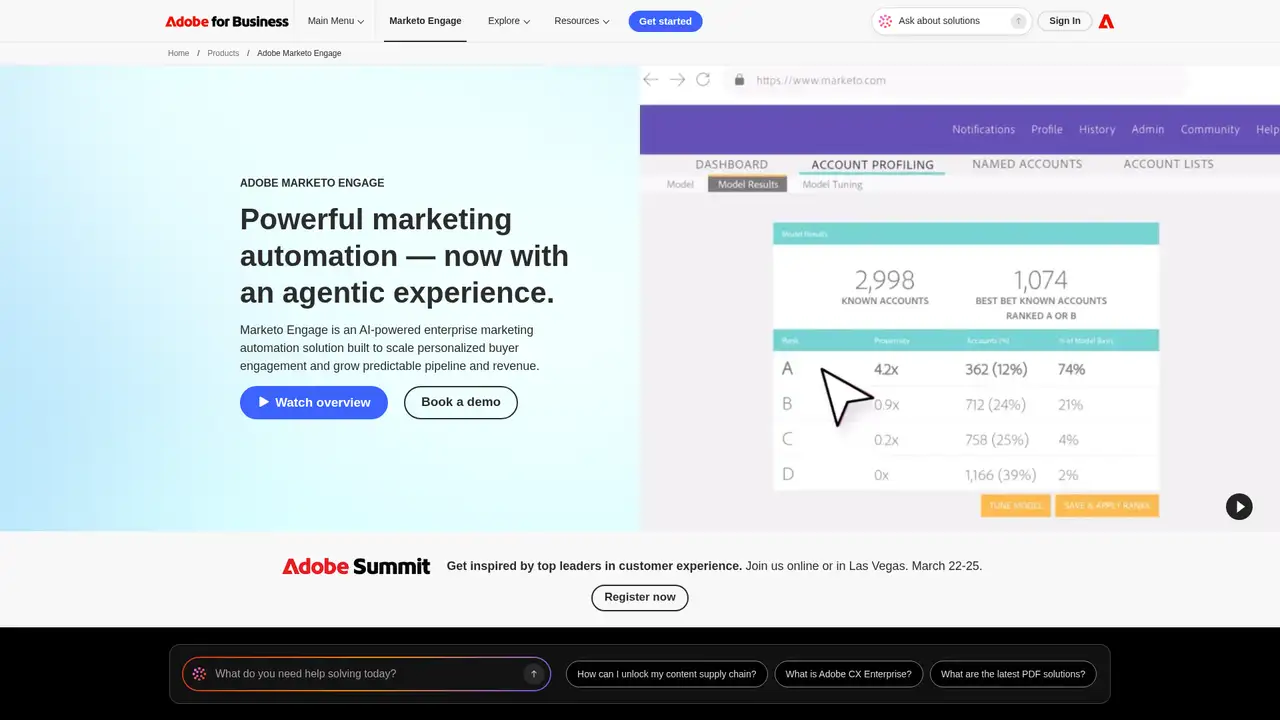
Task: Click the sparkle icon in Ask about solutions
Action: tap(885, 21)
